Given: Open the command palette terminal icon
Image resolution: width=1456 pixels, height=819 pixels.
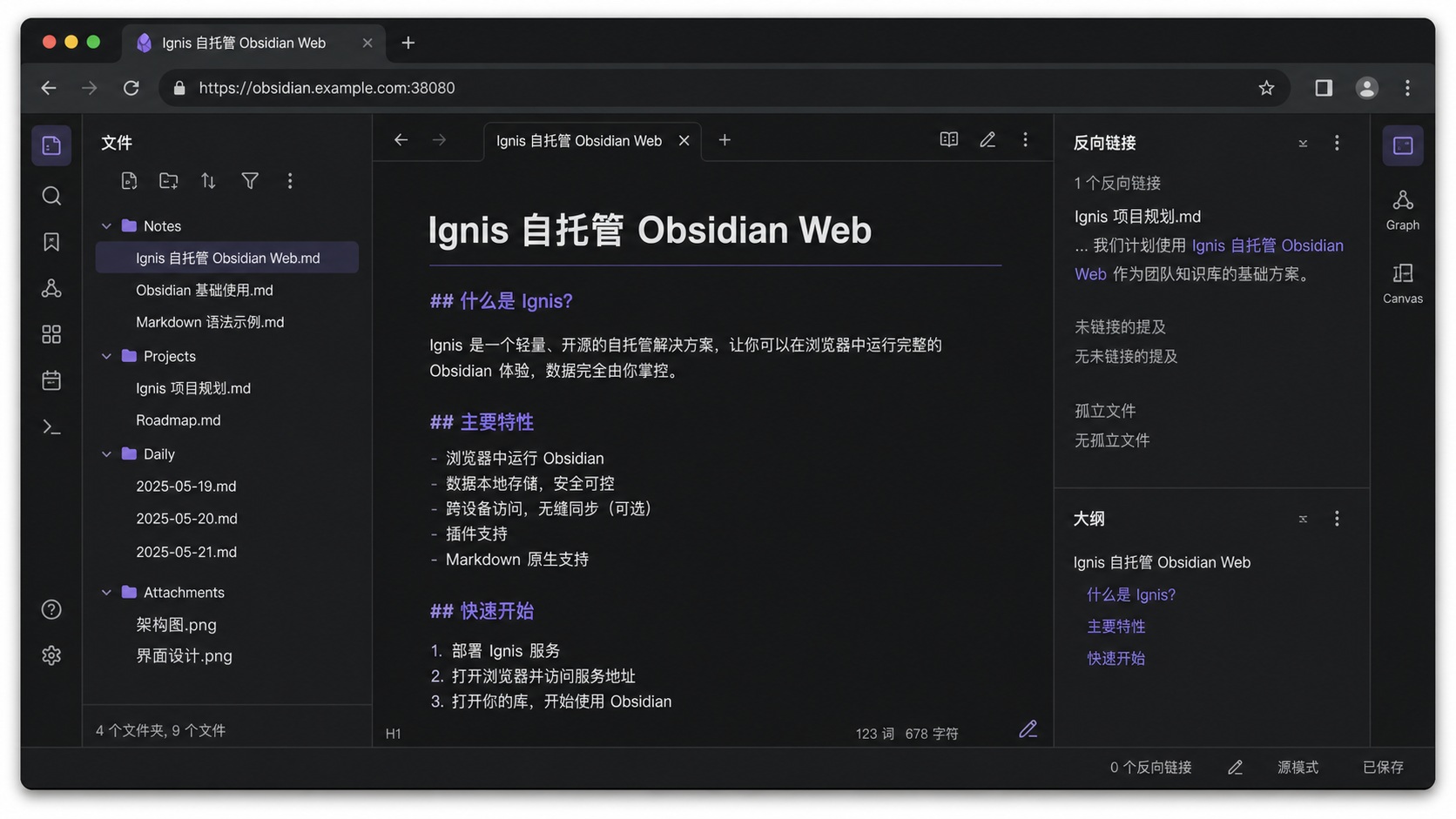Looking at the screenshot, I should [51, 427].
